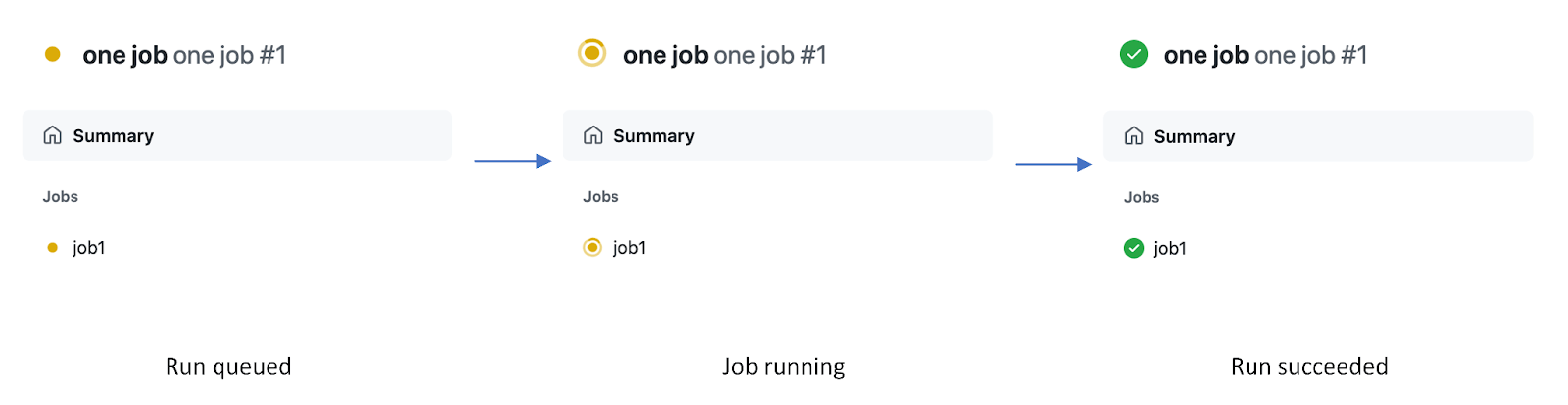Click the arrow between running and succeeded panels
The image size is (1568, 405).
pos(1053,164)
